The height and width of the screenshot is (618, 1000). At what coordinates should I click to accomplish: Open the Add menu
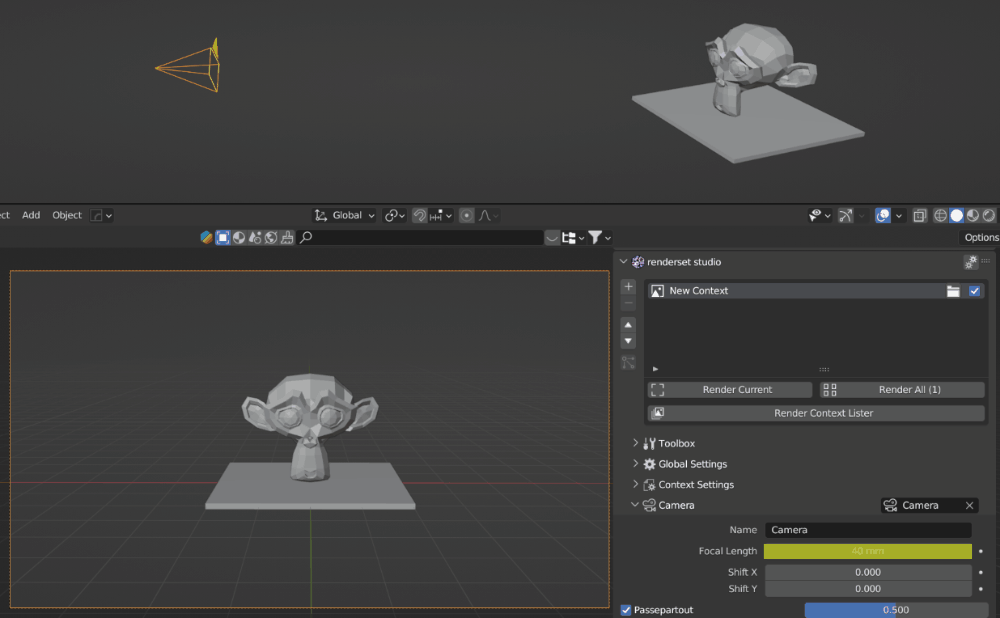(31, 215)
